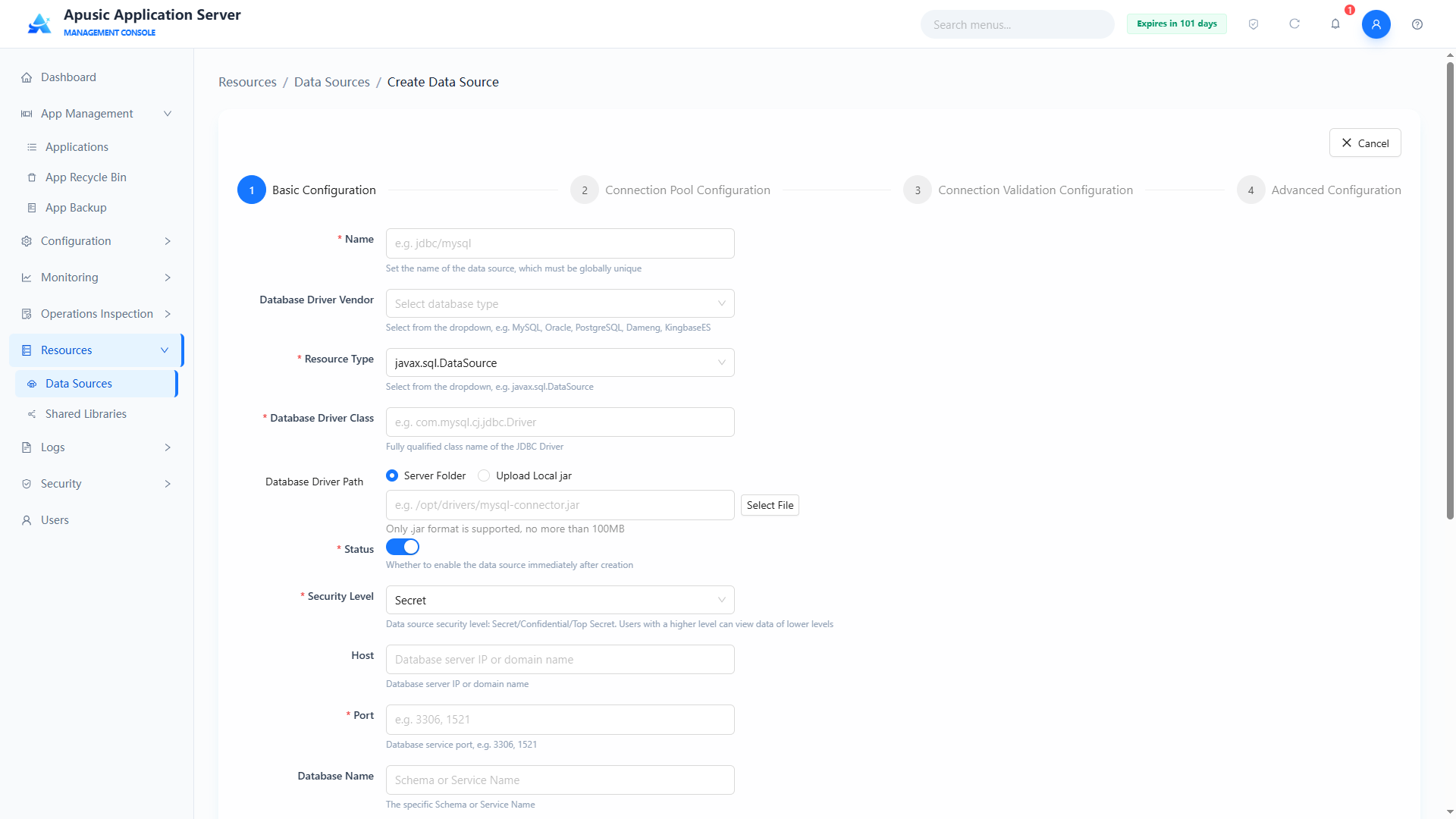1456x819 pixels.
Task: Click the Data Sources breadcrumb link
Action: click(x=331, y=82)
